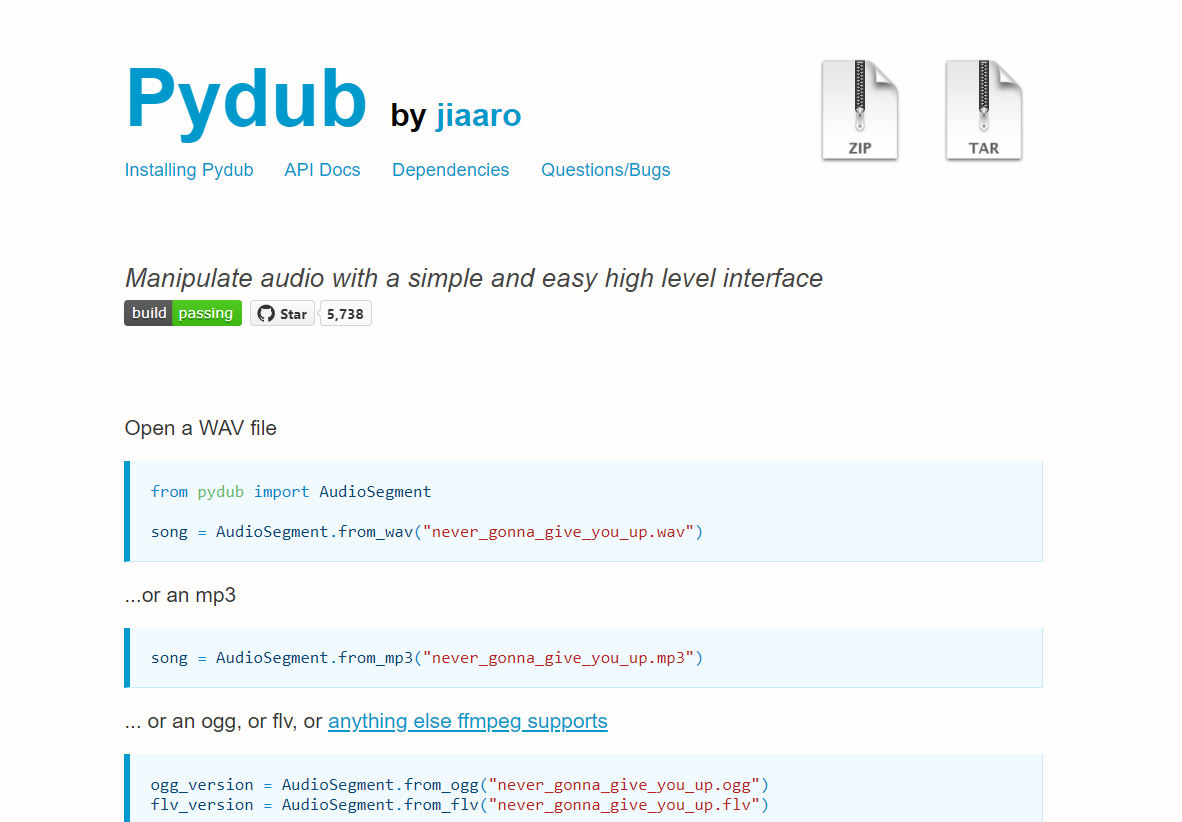View the Dependencies page
Screen dimensions: 1182x822
pos(450,170)
